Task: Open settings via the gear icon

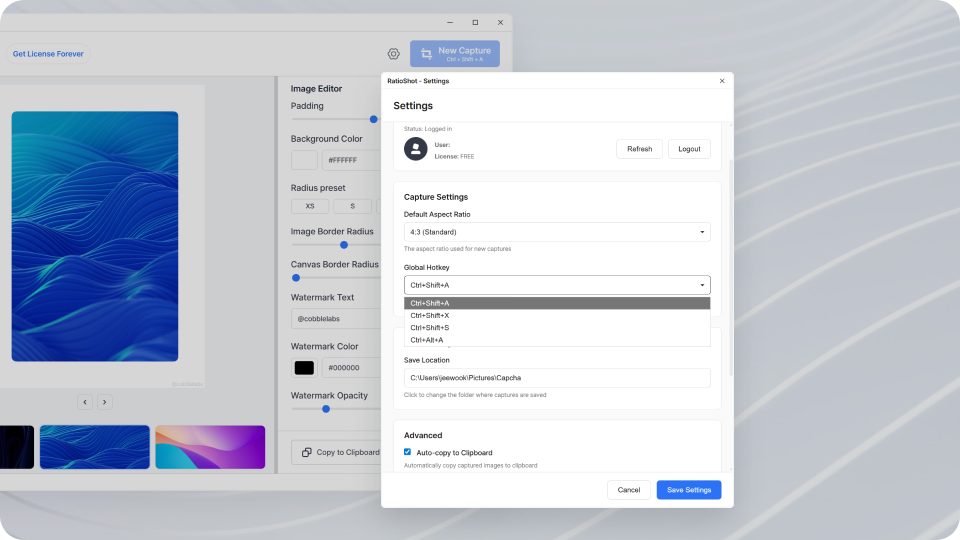Action: tap(394, 54)
